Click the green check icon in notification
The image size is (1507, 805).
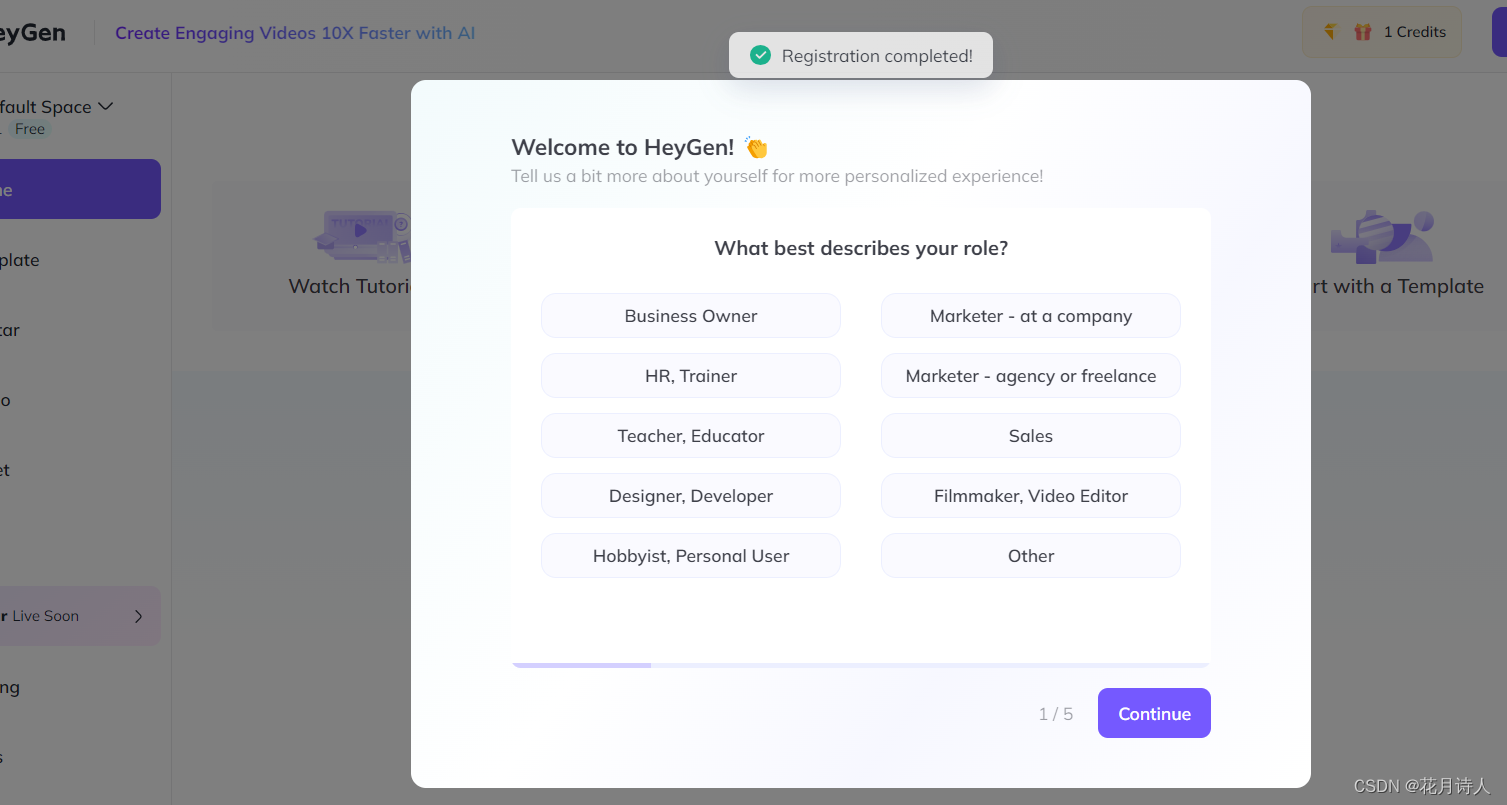click(760, 55)
